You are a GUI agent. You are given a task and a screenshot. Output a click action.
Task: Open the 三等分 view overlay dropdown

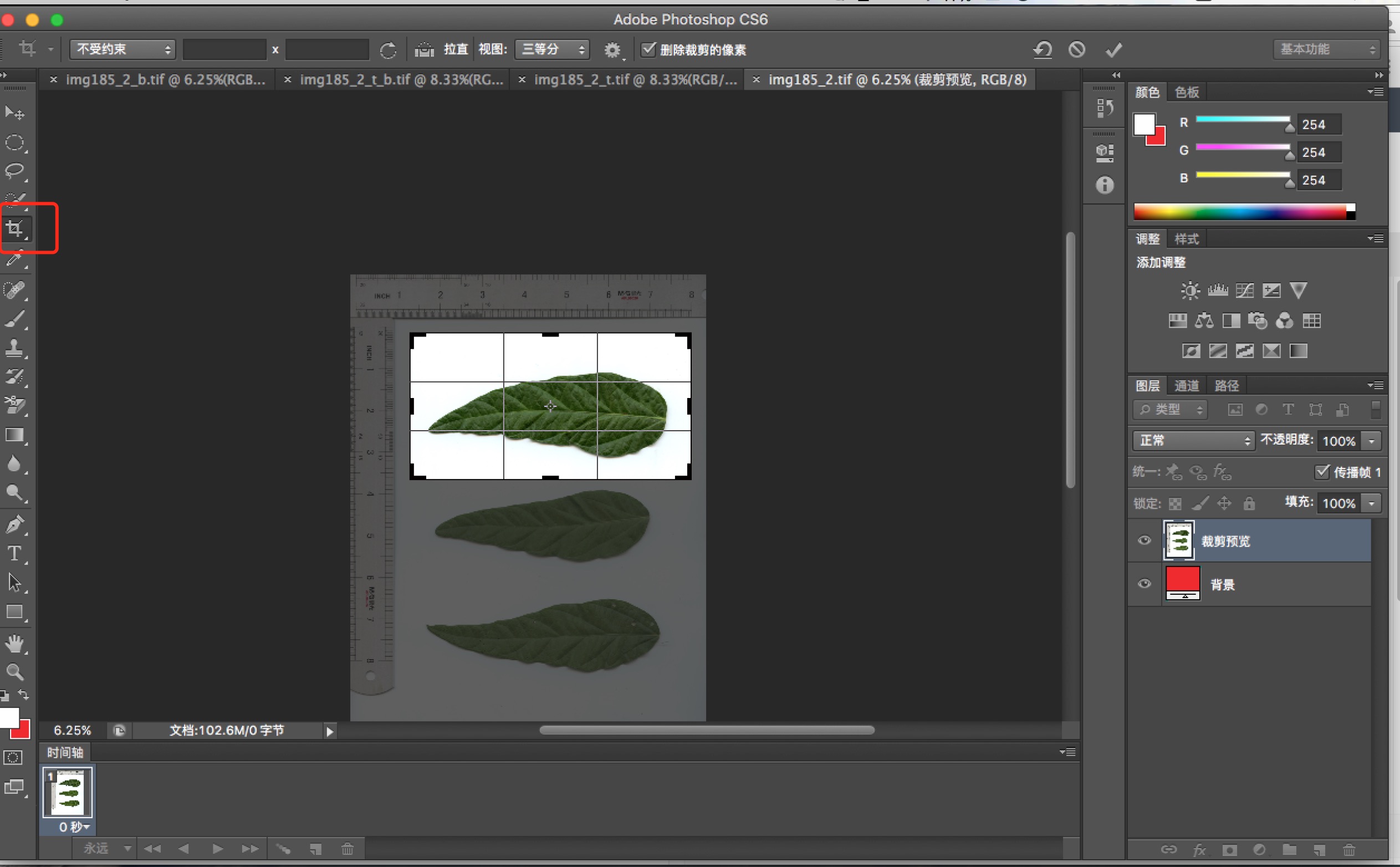[552, 49]
